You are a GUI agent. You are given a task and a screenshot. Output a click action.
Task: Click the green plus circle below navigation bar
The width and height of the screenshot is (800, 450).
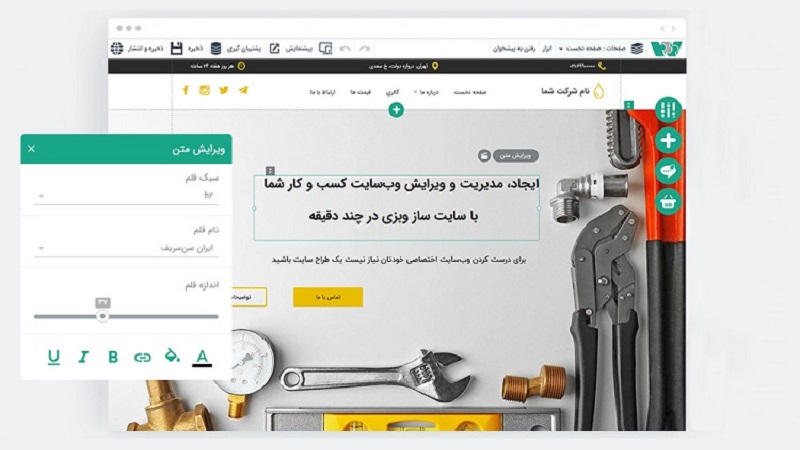[396, 110]
